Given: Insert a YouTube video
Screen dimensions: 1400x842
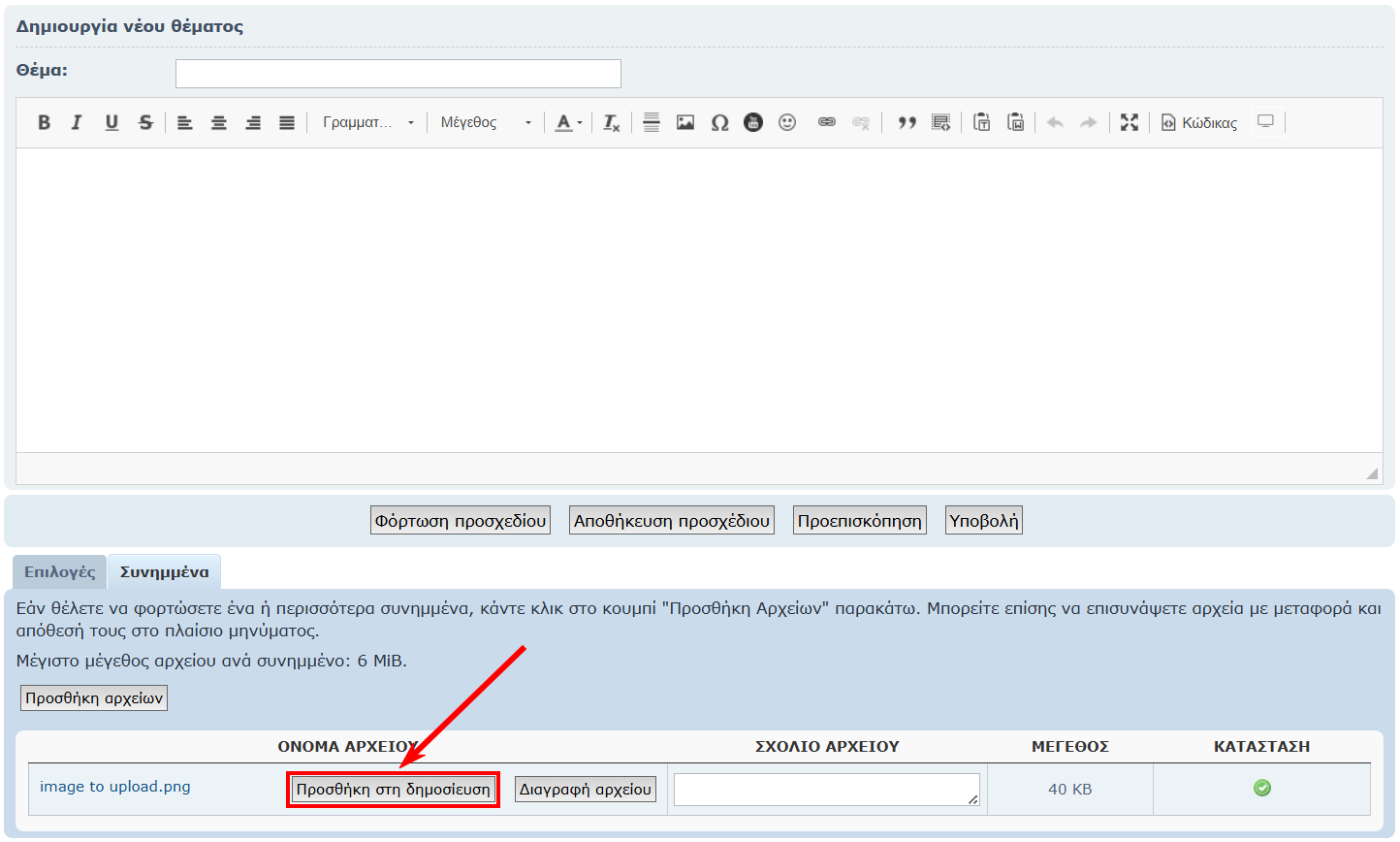Looking at the screenshot, I should coord(753,122).
